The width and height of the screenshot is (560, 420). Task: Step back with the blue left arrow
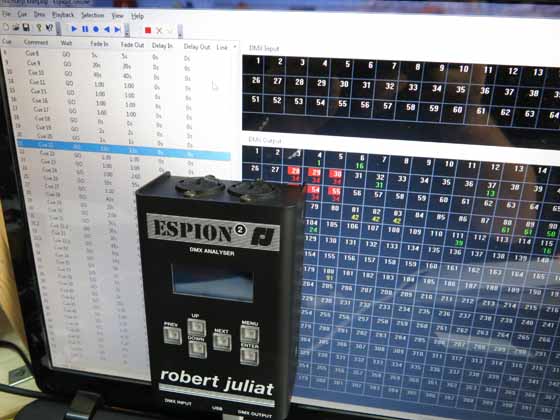tap(106, 29)
